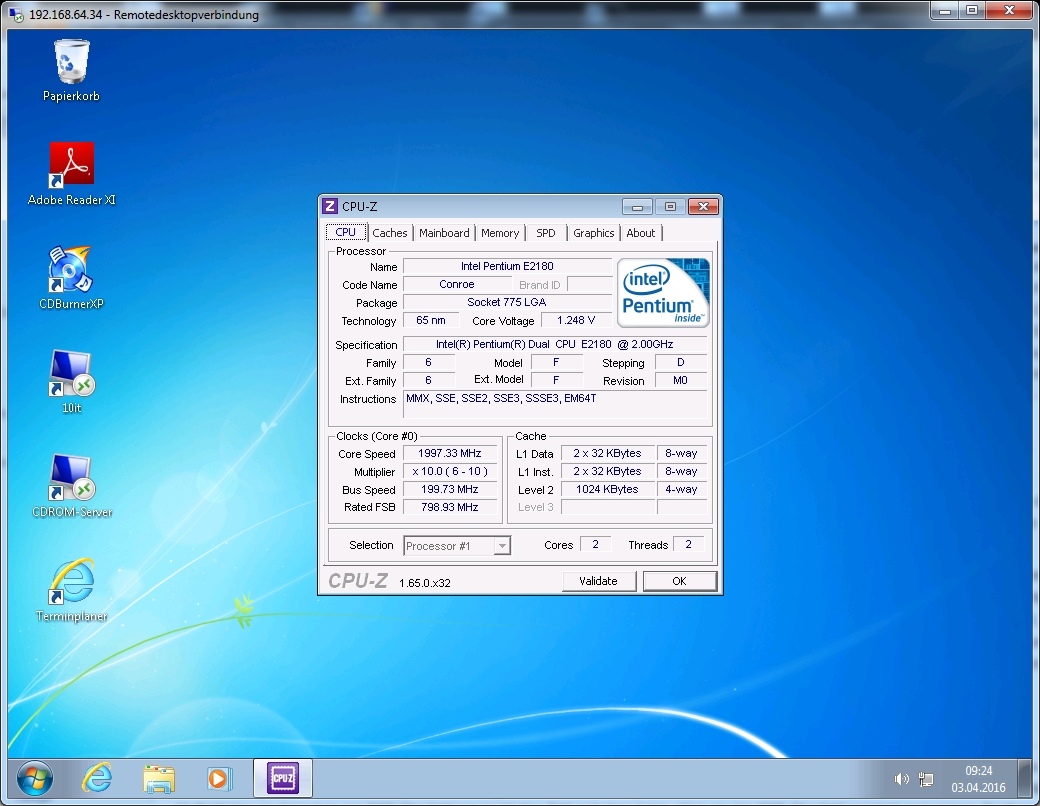Click the Multiplier value 'x 10.0 ( 6 - 10 )'

pyautogui.click(x=449, y=471)
